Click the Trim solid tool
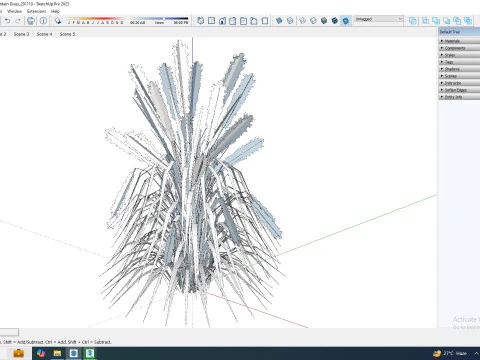 coord(457,21)
